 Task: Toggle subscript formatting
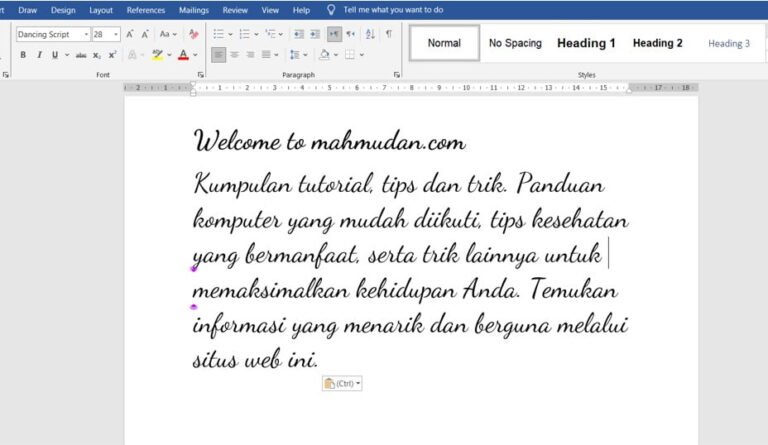tap(97, 55)
